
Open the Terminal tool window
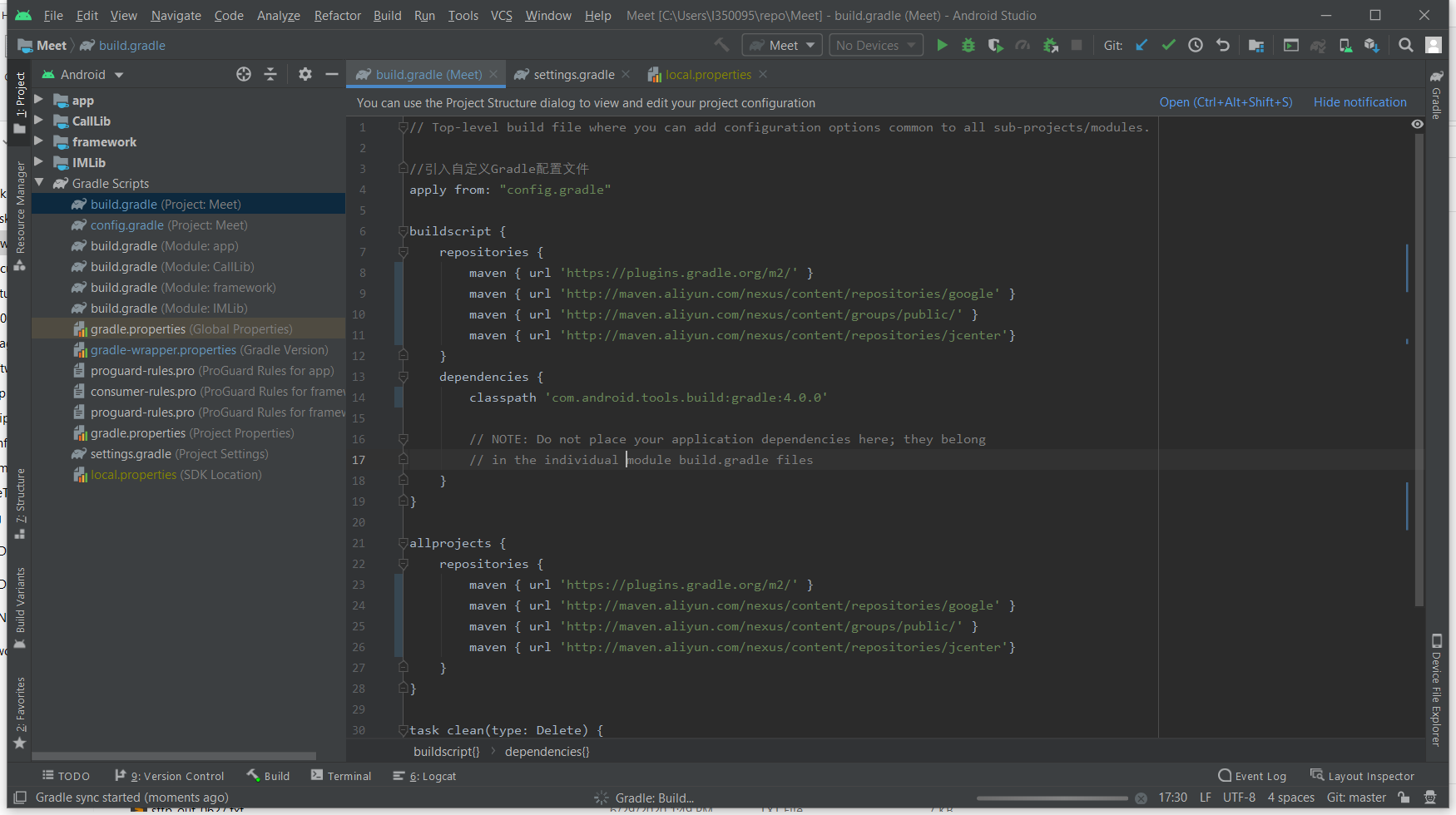(341, 776)
